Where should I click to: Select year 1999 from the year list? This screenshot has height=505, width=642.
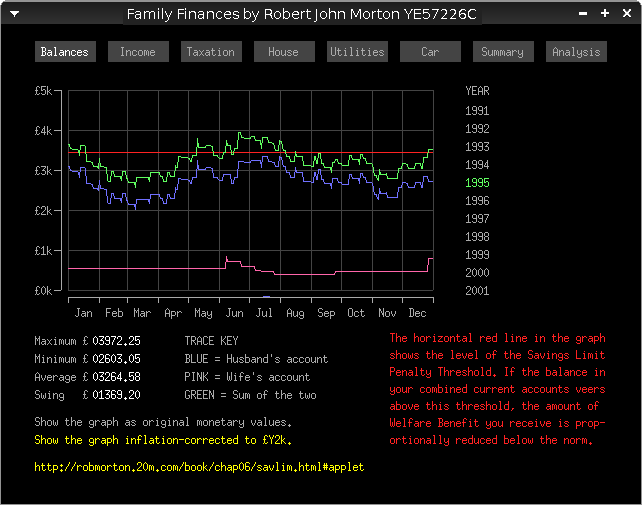pos(477,255)
